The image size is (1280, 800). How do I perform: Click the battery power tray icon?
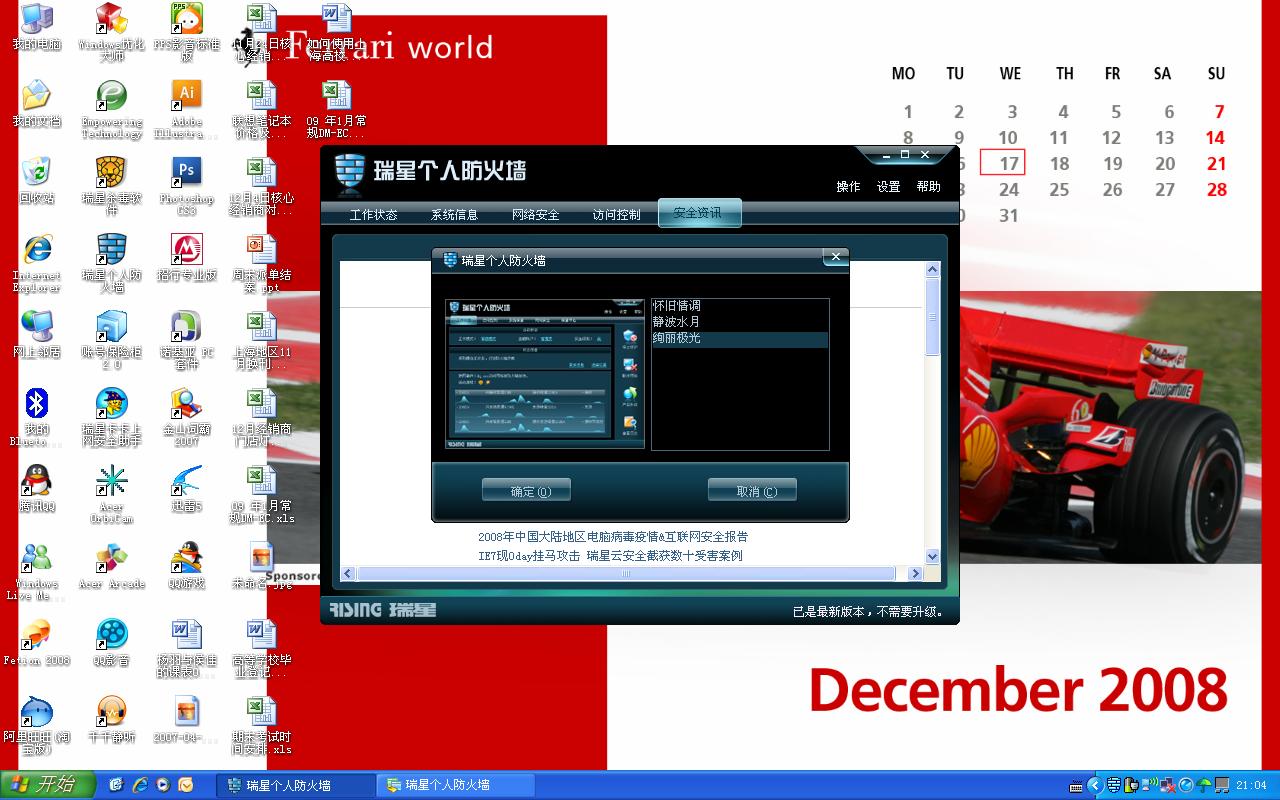[x=1132, y=785]
